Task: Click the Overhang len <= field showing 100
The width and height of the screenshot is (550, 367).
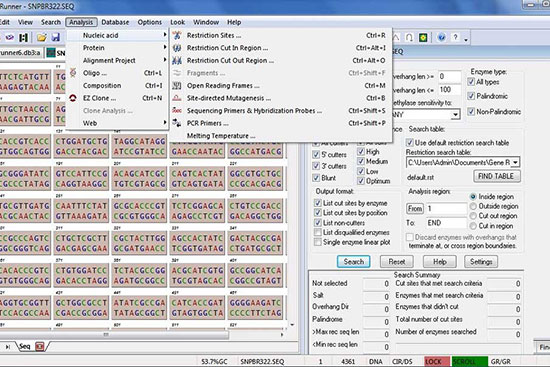Action: [x=449, y=90]
